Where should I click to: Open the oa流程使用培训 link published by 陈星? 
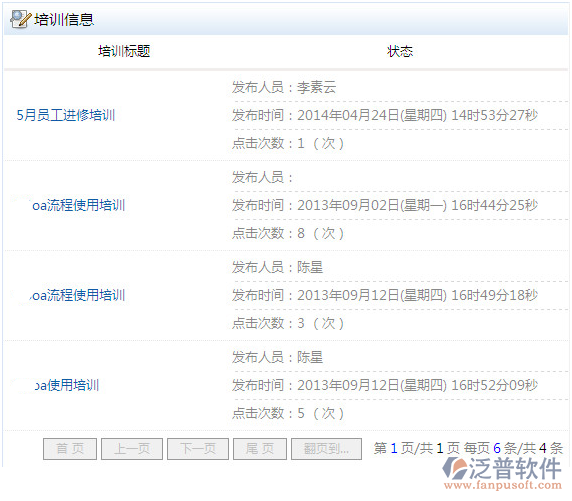78,295
